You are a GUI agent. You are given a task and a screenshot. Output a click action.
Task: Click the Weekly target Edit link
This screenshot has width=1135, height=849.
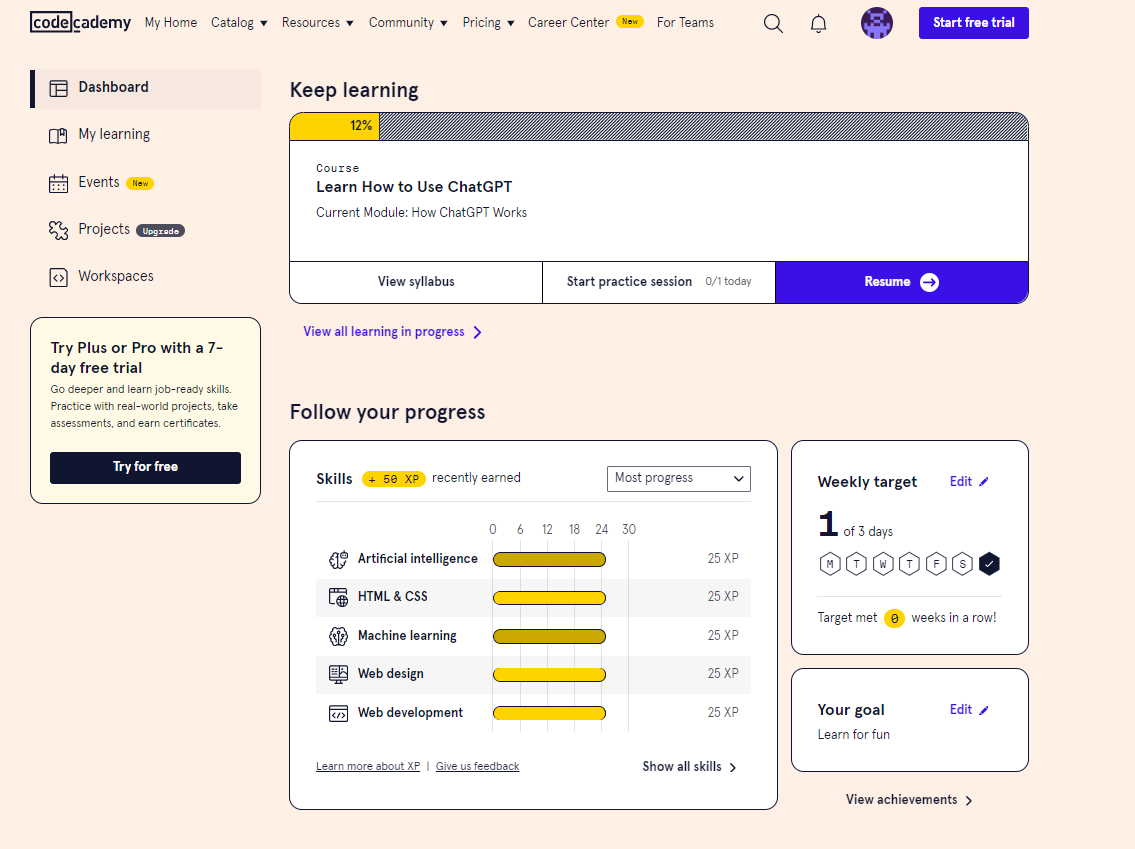coord(961,482)
